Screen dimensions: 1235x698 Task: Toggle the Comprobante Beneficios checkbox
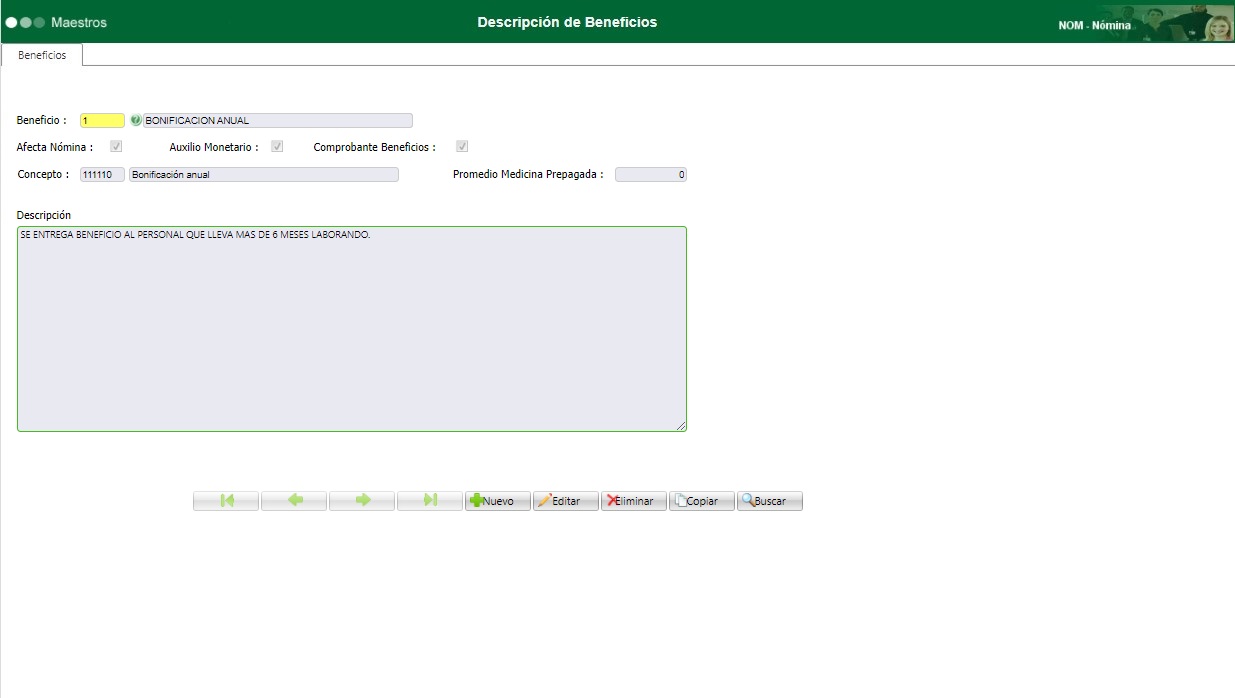pyautogui.click(x=462, y=146)
